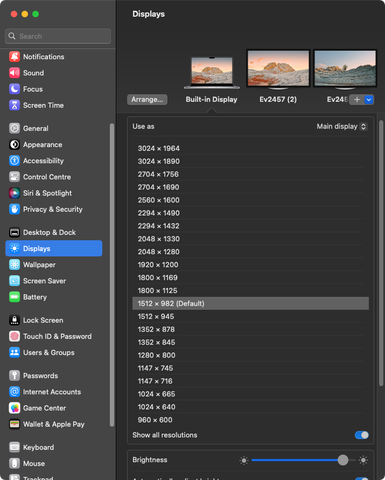Choose resolution 1352 × 845

click(x=250, y=342)
